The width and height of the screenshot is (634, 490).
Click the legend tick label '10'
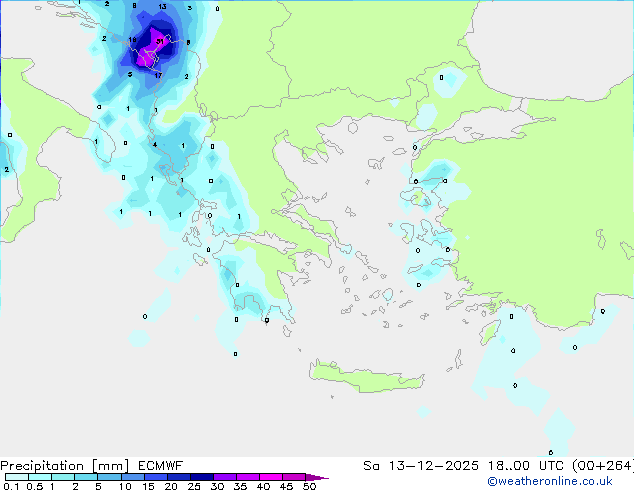(125, 486)
